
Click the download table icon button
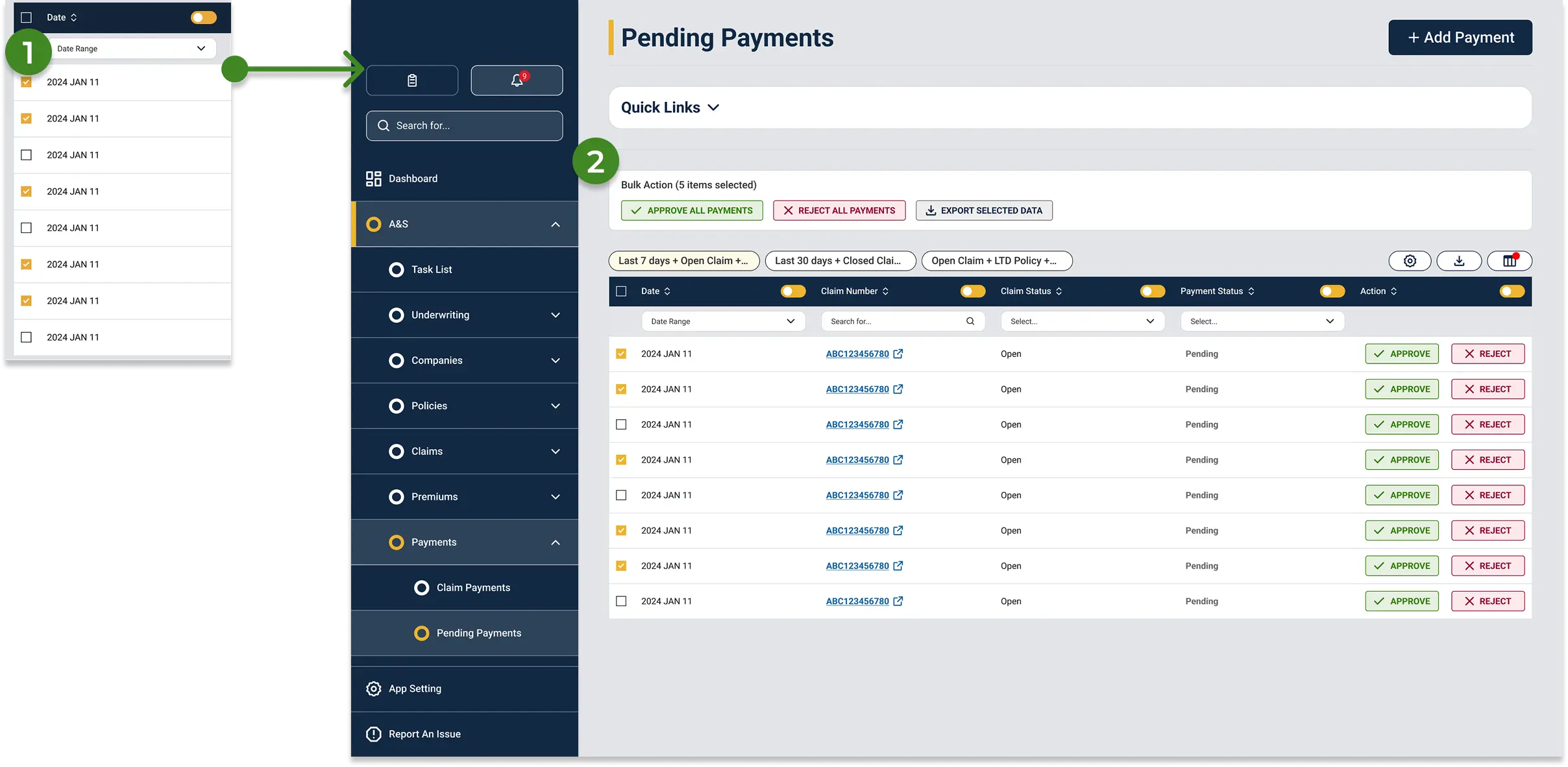(1459, 261)
